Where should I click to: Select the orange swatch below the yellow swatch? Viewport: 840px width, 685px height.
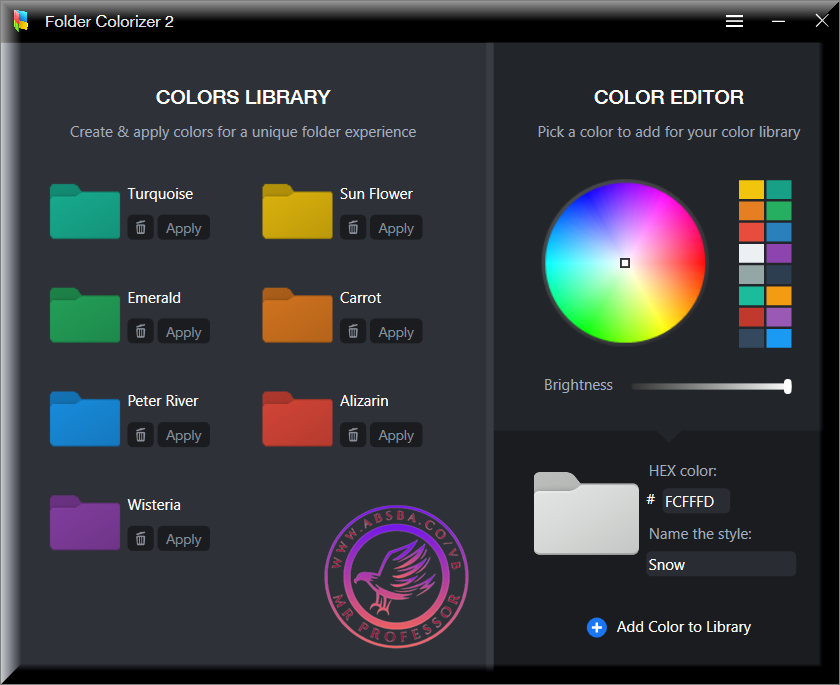(x=751, y=210)
